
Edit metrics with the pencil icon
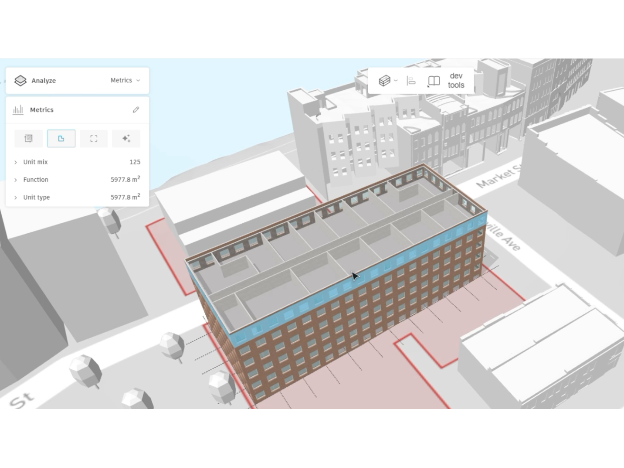point(136,110)
